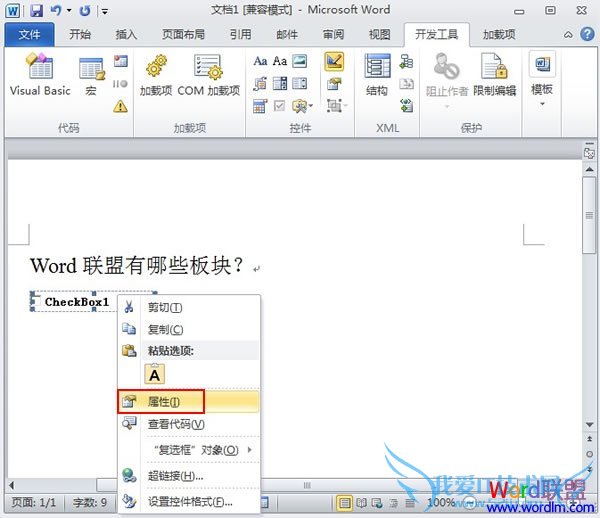Insert Check Box content control
The height and width of the screenshot is (518, 600).
280,106
